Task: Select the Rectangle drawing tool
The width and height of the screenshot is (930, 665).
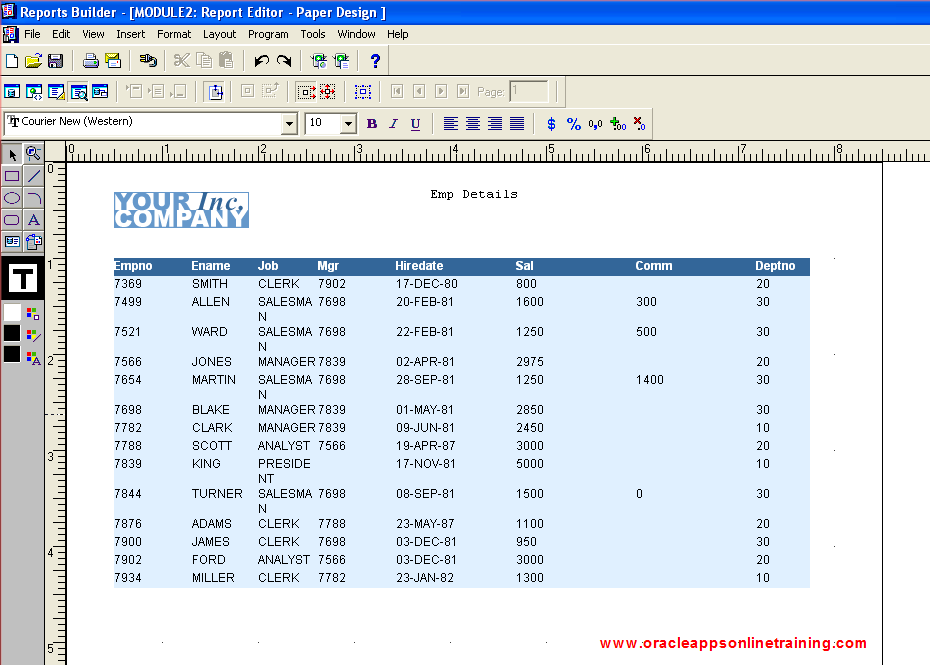Action: [12, 176]
